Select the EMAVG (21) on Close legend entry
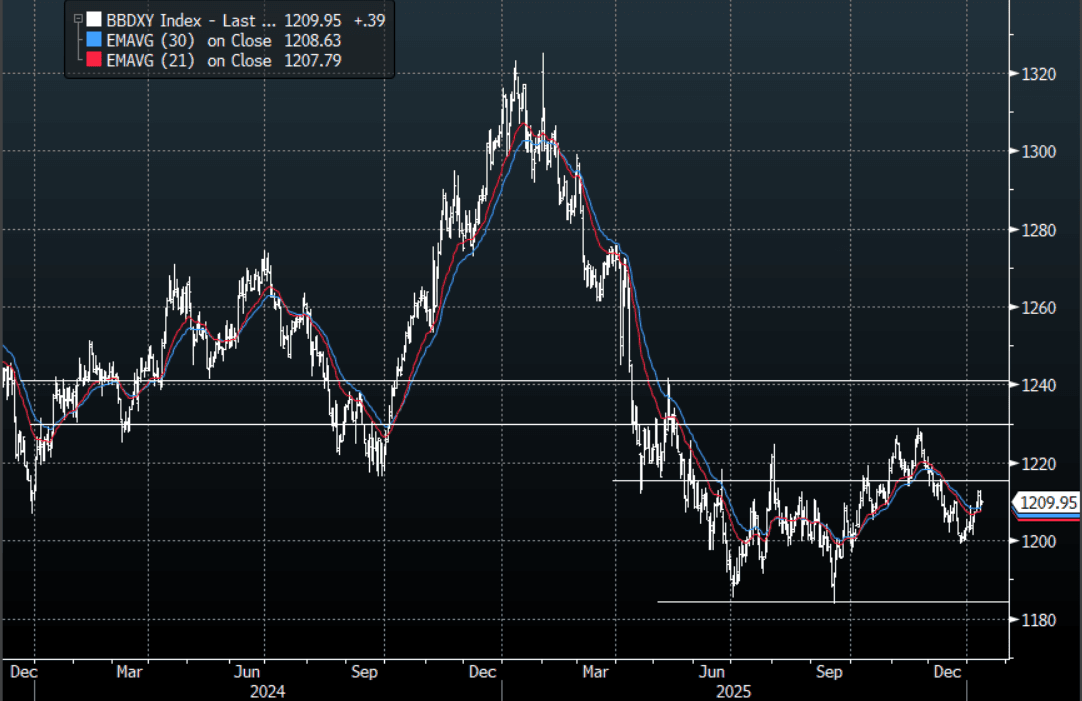Image resolution: width=1082 pixels, height=701 pixels. [189, 61]
